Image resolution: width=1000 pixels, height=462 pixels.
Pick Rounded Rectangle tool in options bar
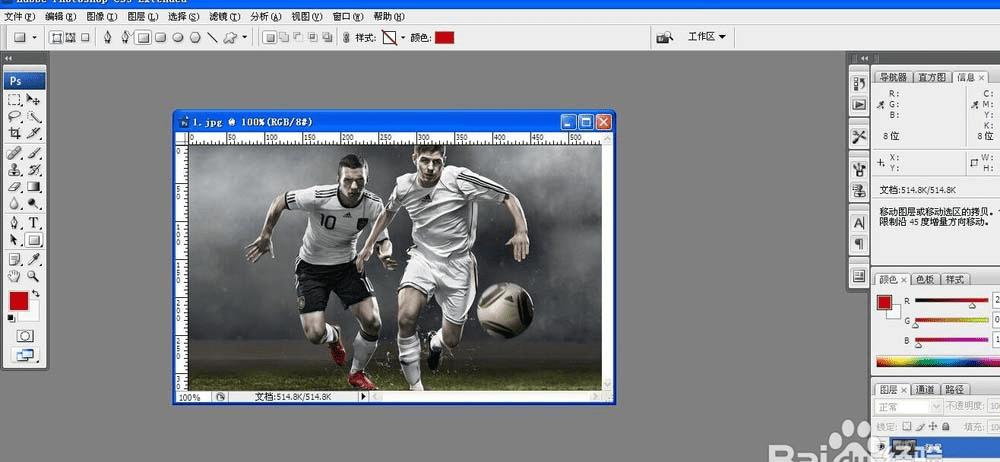click(x=161, y=38)
